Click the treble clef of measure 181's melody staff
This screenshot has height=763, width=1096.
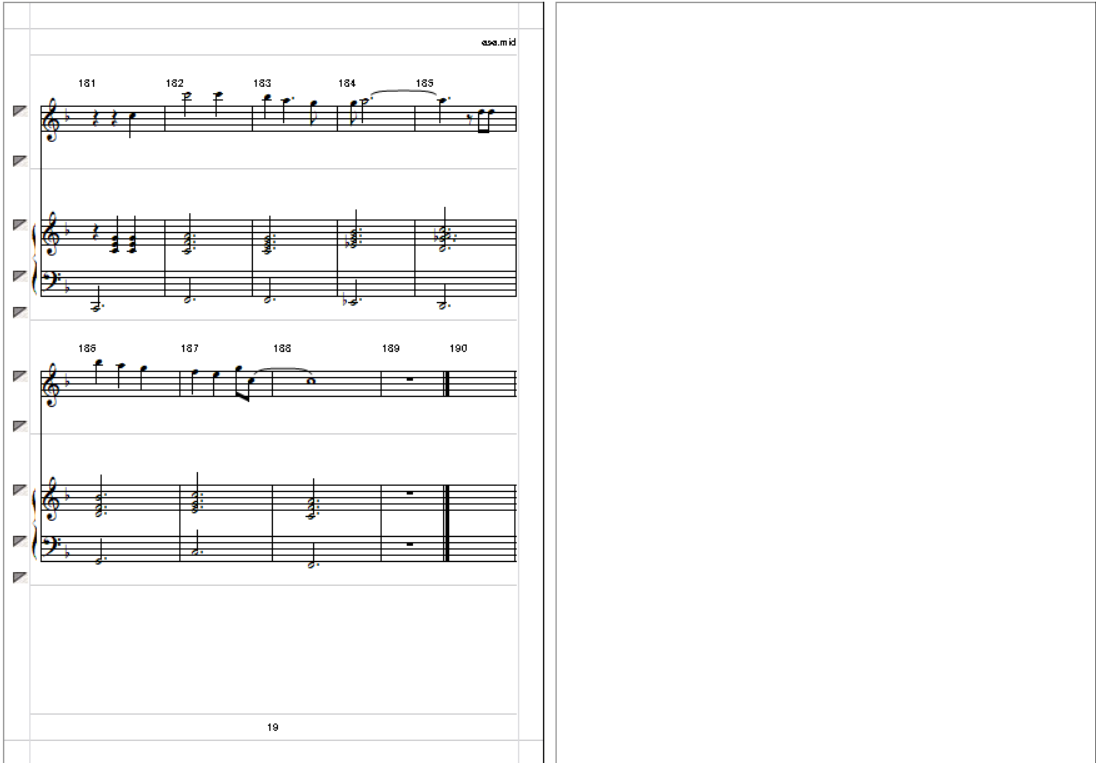point(52,119)
